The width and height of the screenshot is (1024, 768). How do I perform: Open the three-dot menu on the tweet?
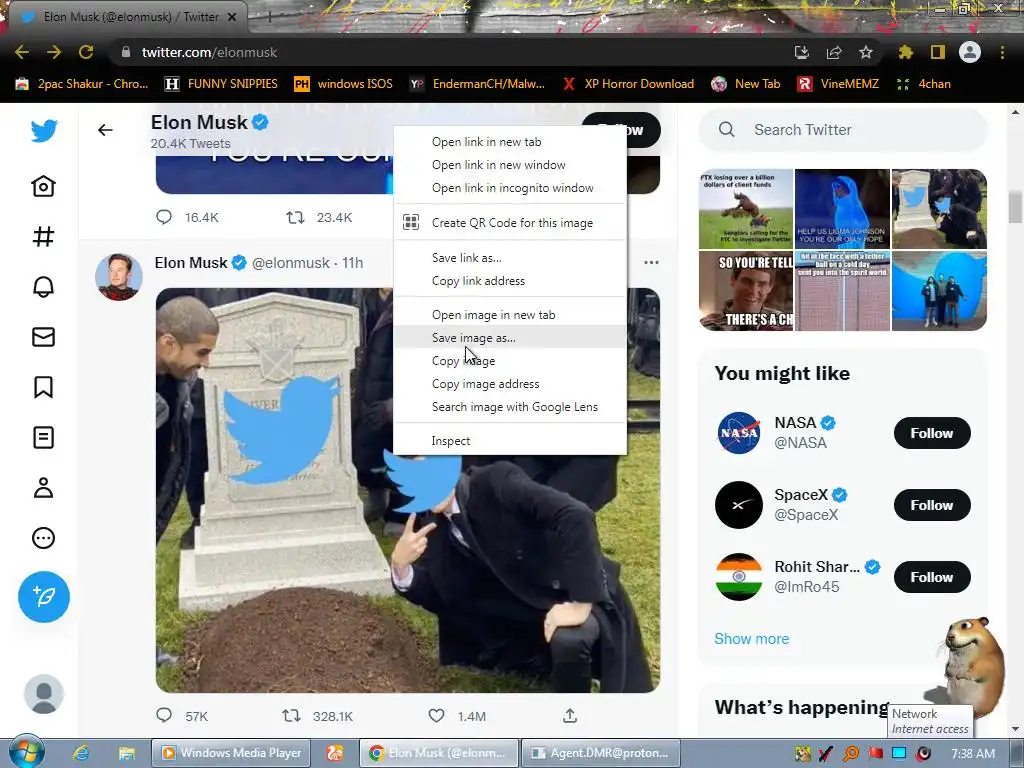tap(651, 263)
